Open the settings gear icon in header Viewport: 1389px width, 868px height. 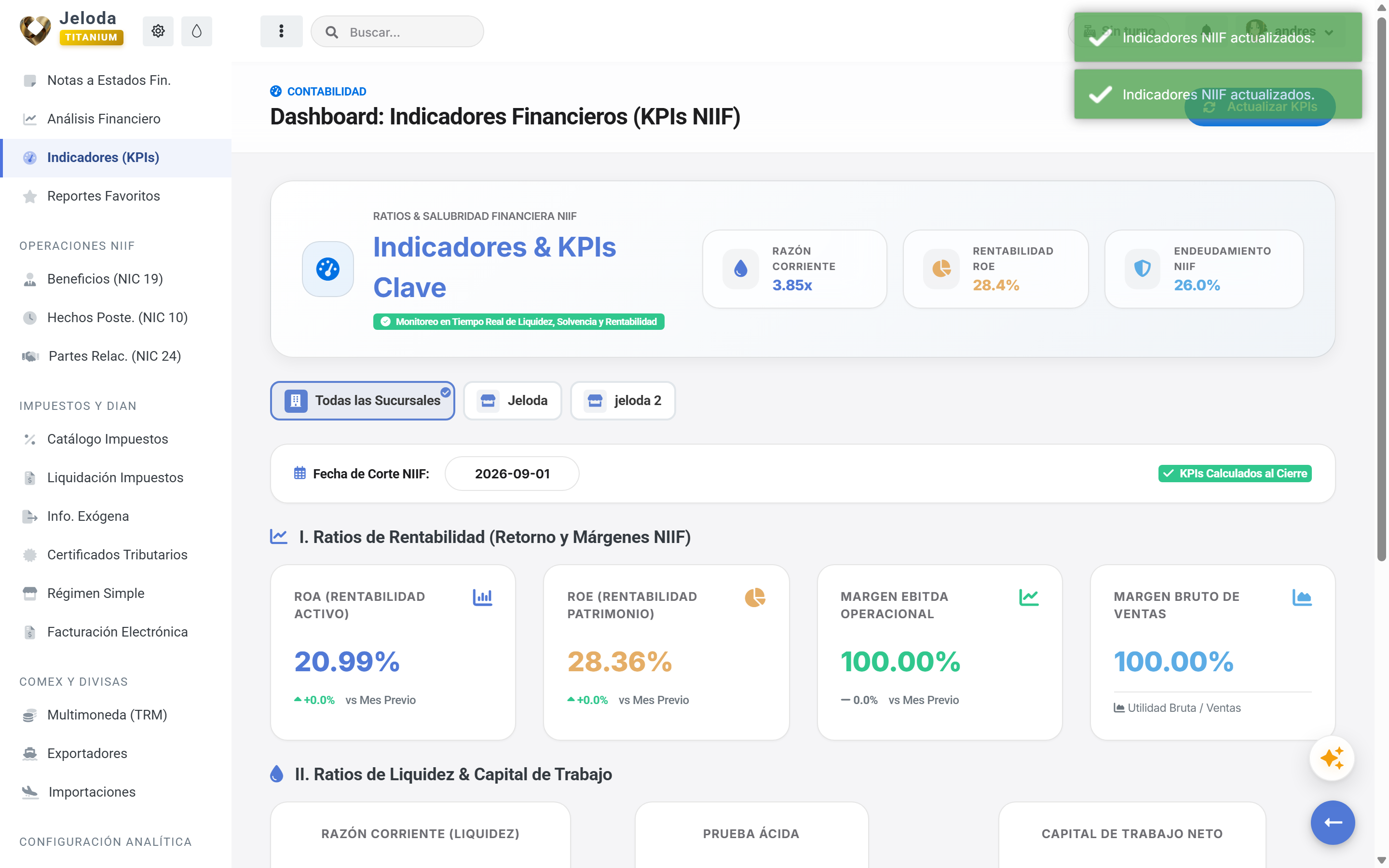click(x=158, y=31)
